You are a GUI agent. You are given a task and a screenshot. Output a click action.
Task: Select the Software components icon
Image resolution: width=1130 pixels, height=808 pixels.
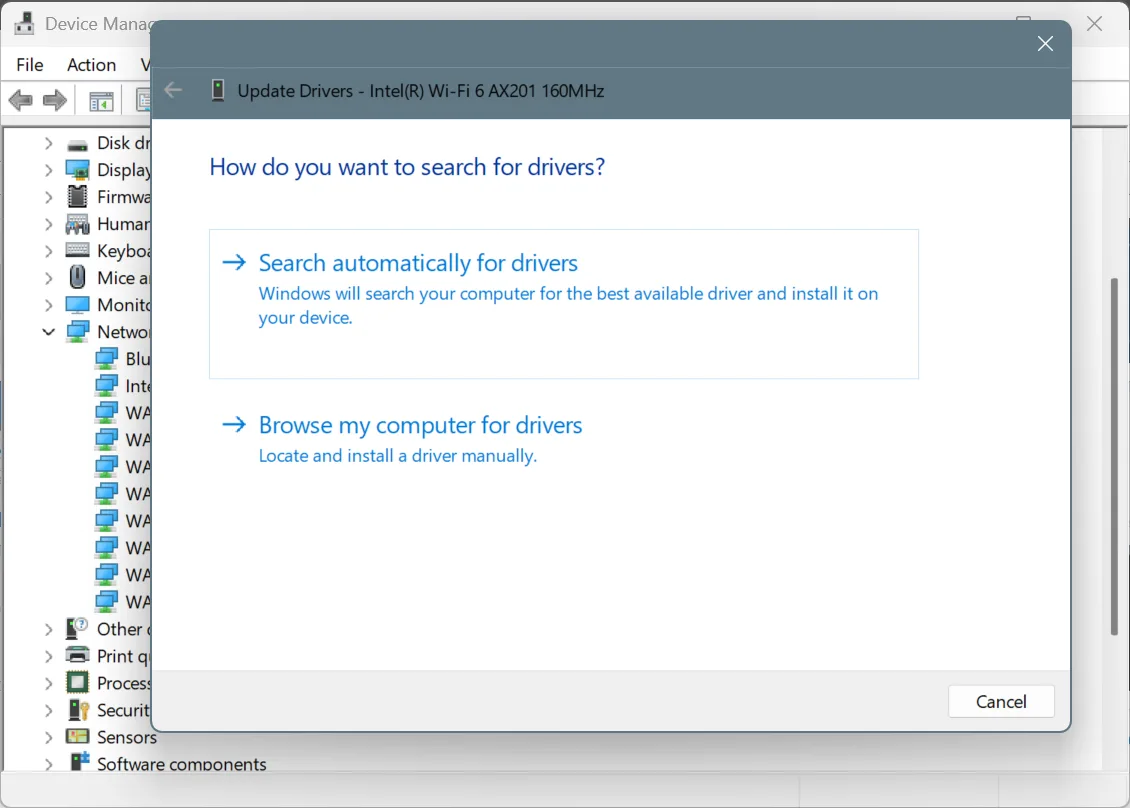pos(79,762)
